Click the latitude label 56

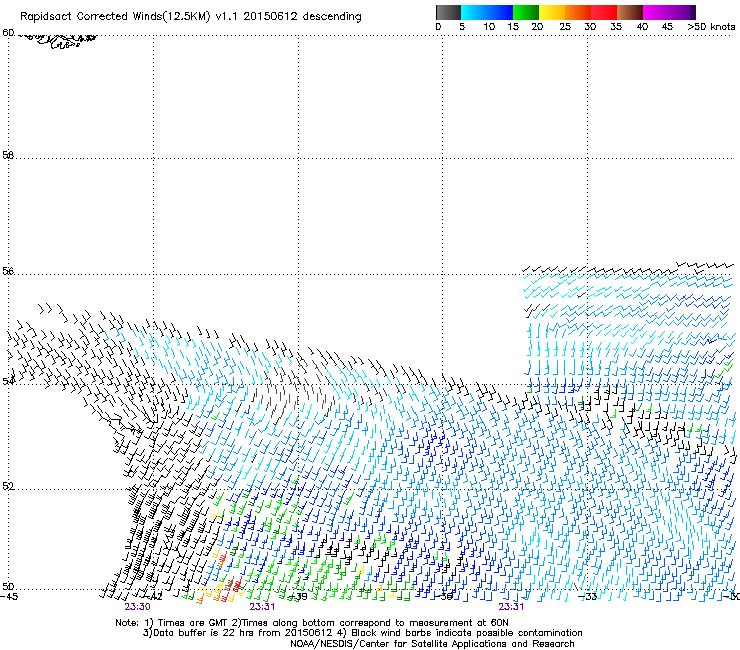point(8,271)
